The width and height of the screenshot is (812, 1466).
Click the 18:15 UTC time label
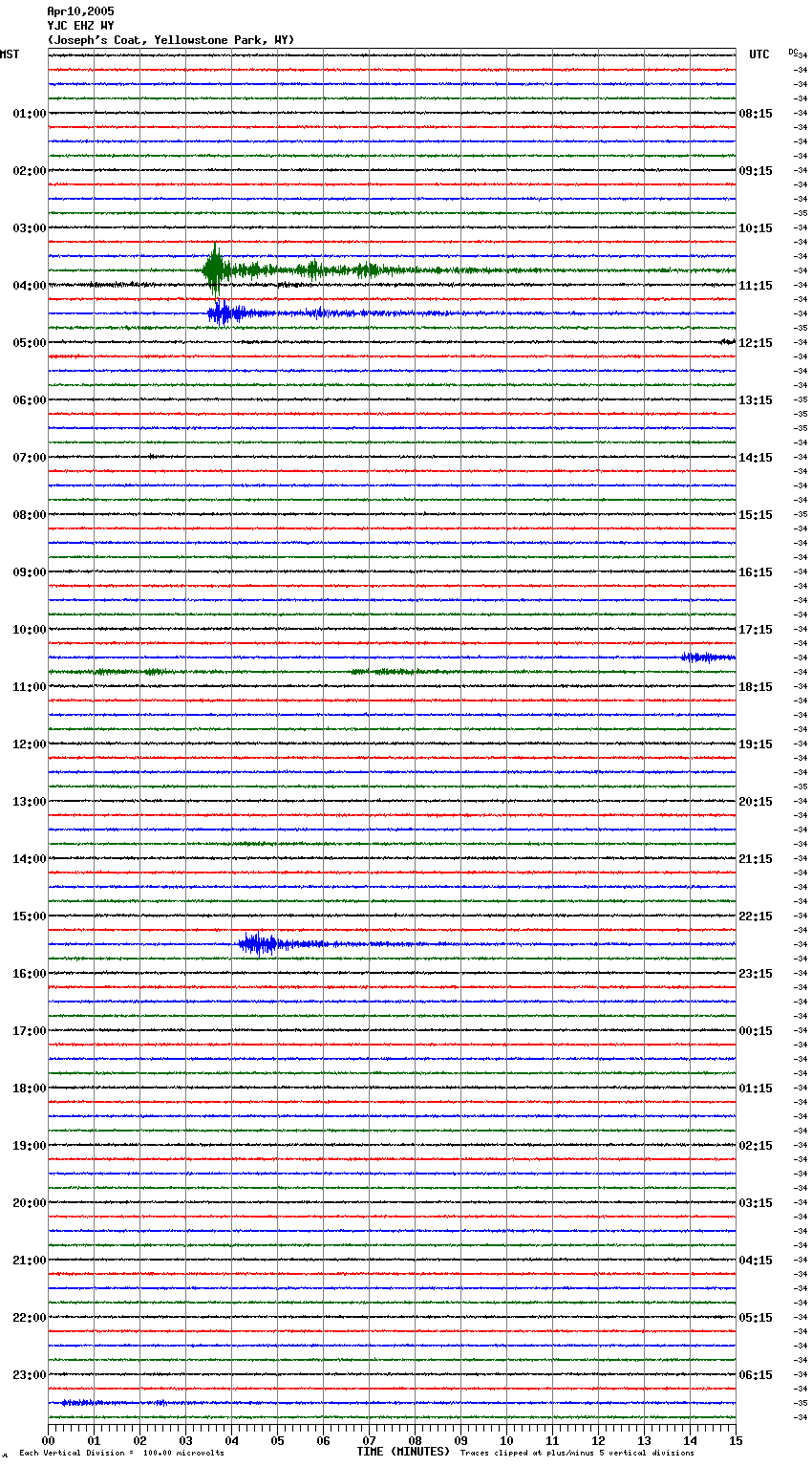coord(756,687)
